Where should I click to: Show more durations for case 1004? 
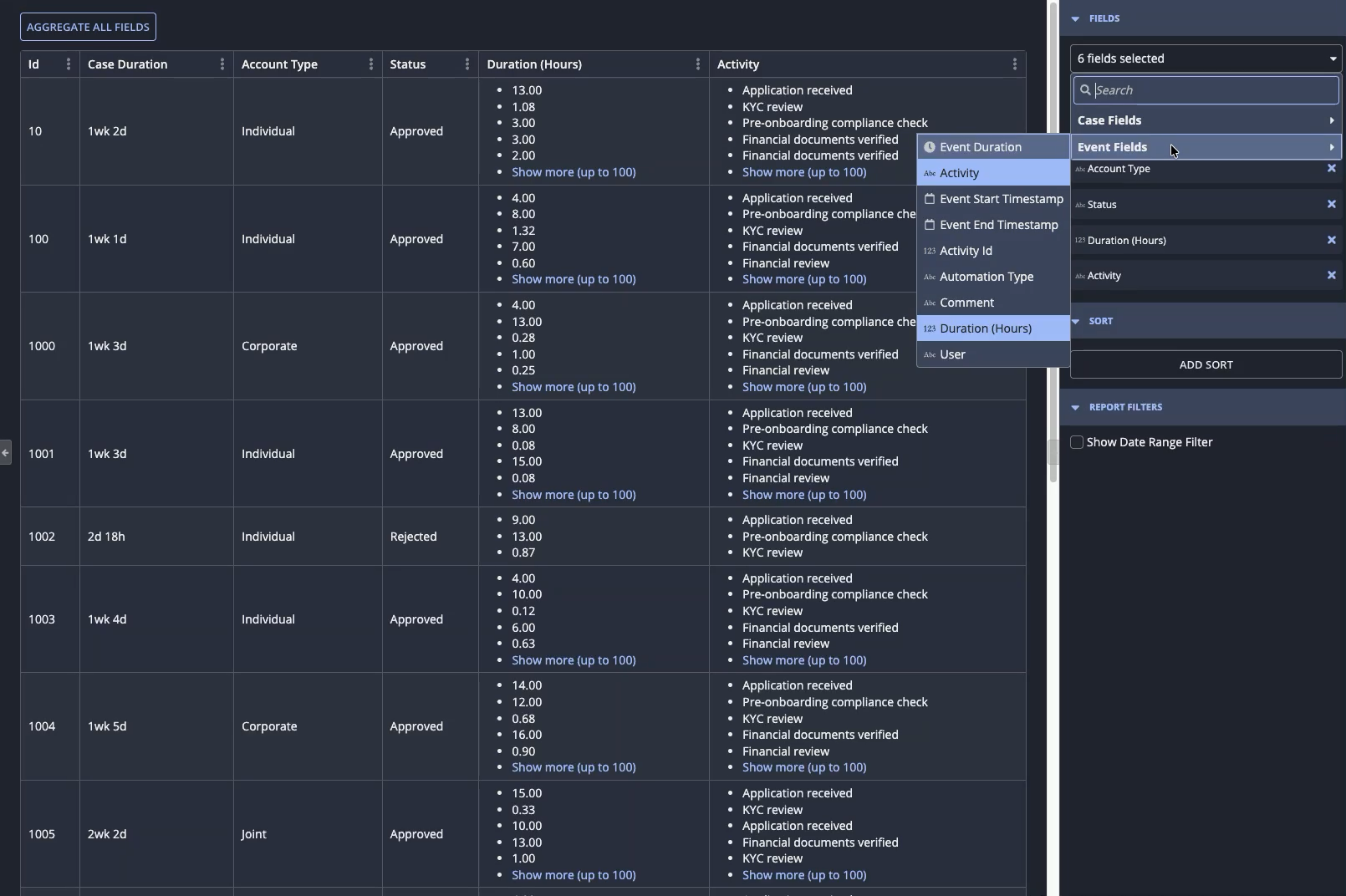click(x=574, y=767)
